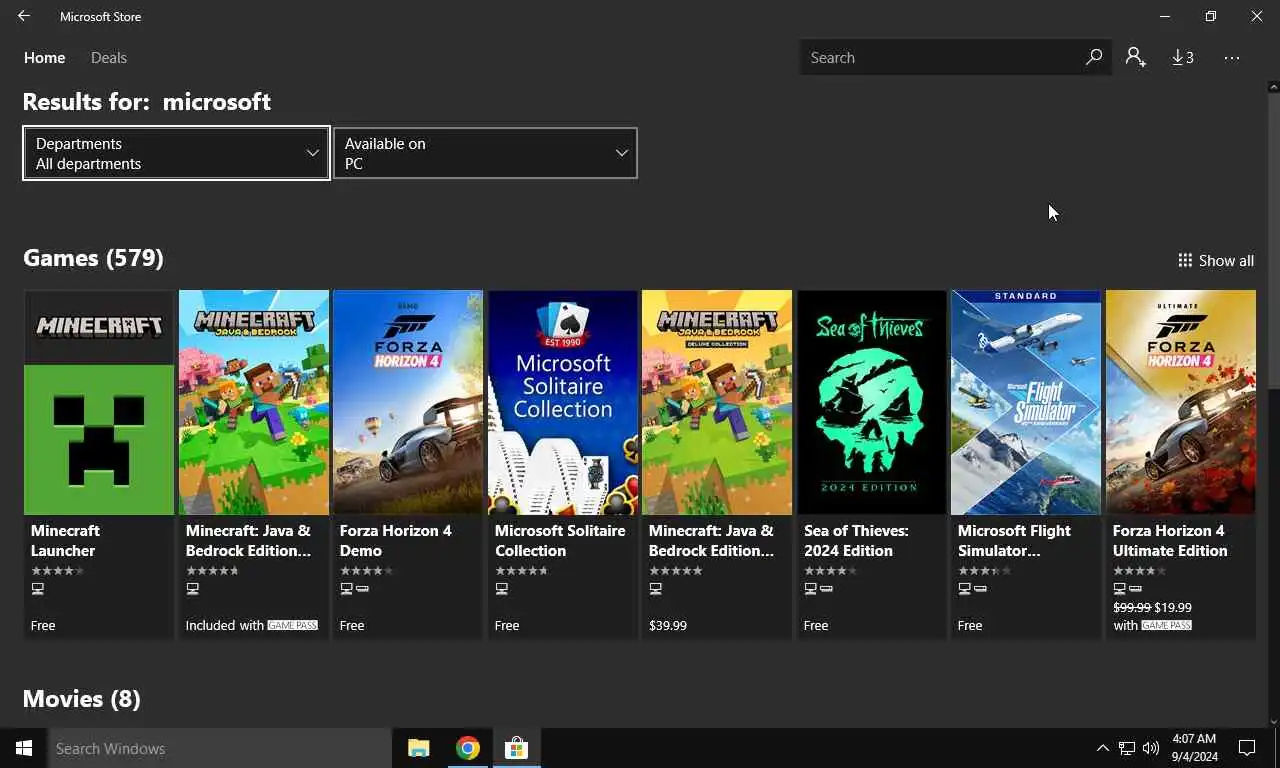Expand the Departments dropdown

[x=176, y=153]
